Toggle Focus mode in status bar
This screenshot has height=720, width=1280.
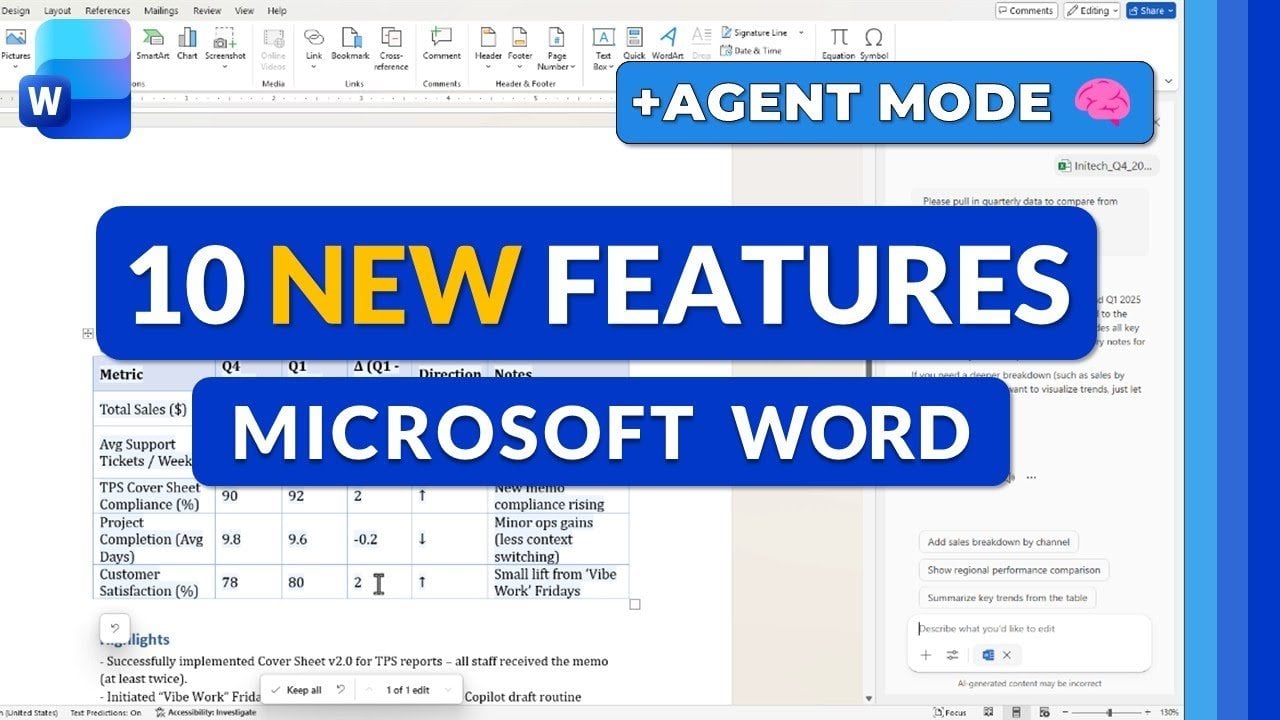pos(950,712)
